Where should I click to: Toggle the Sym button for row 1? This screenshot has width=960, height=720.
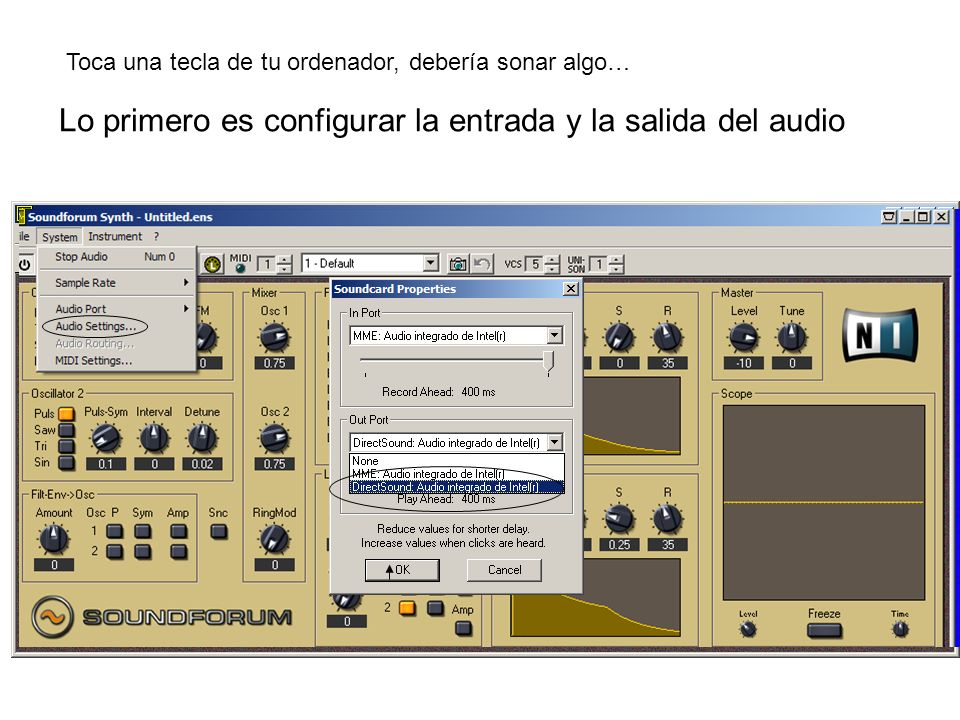[143, 531]
